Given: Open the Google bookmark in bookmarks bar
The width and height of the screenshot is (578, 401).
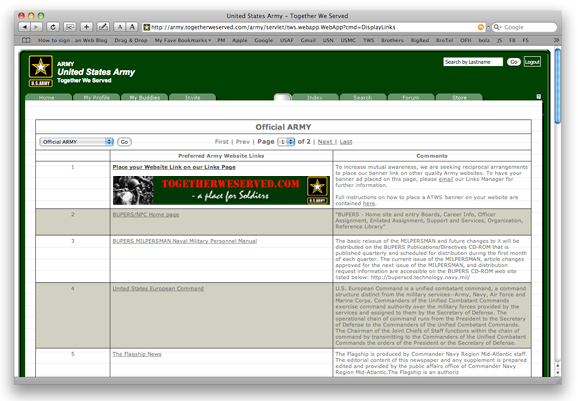Looking at the screenshot, I should coord(264,40).
